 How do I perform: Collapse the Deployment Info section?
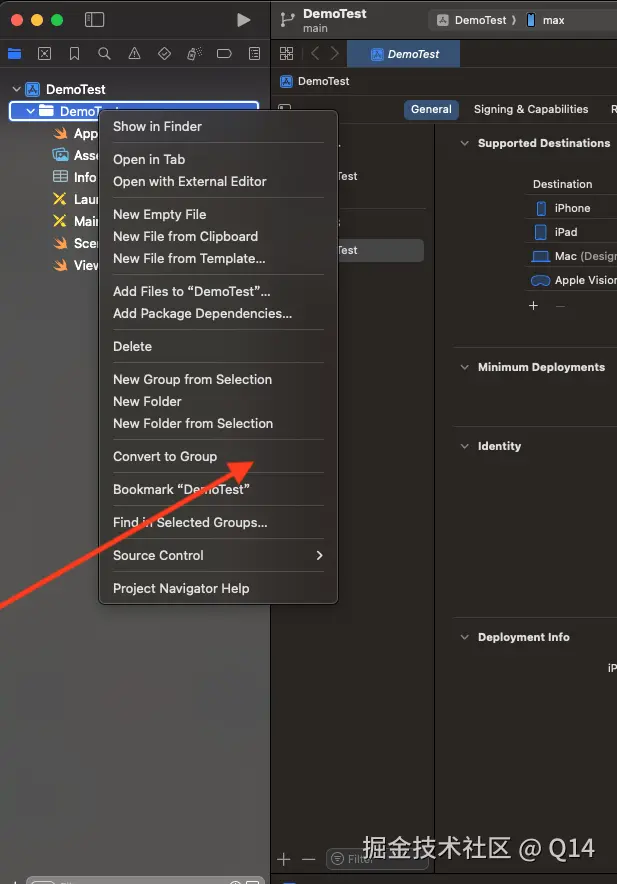click(x=465, y=637)
